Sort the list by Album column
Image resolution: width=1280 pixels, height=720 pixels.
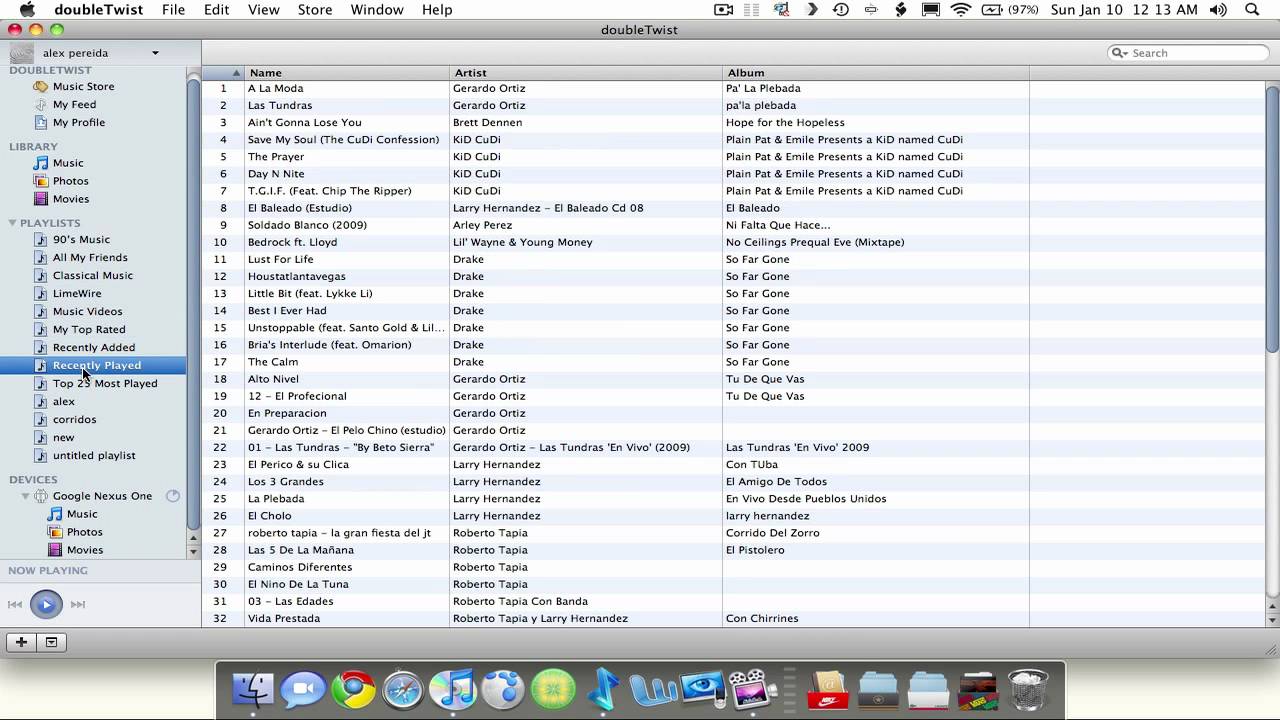point(876,73)
